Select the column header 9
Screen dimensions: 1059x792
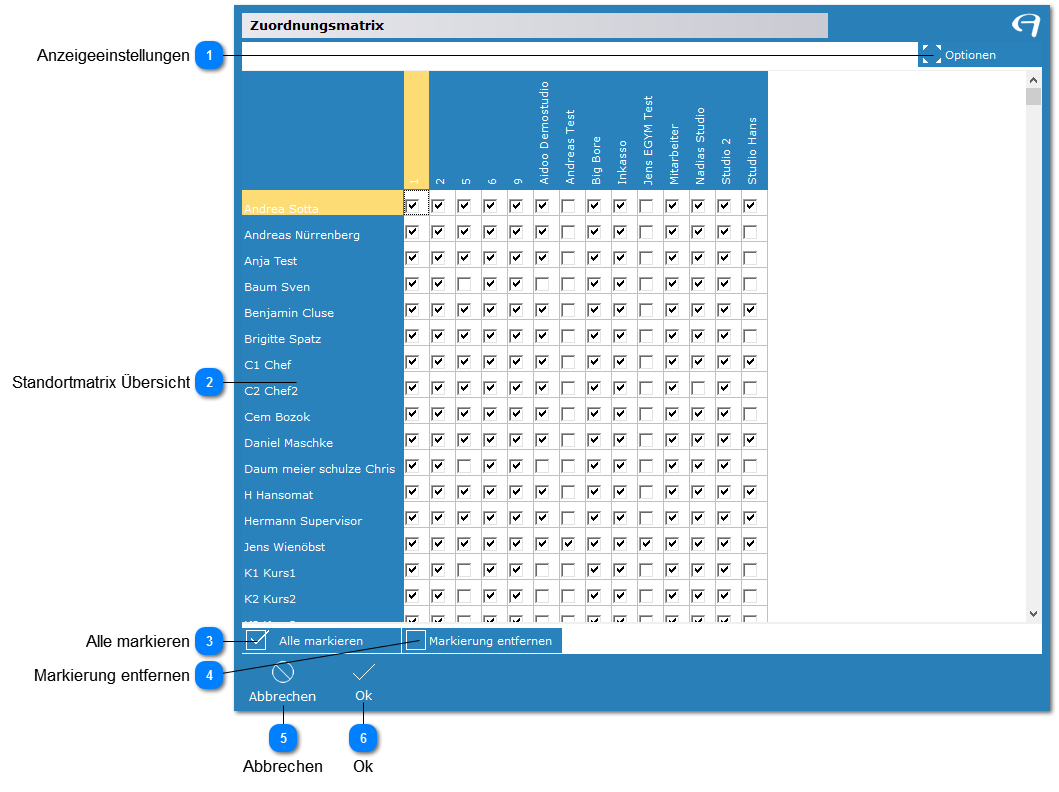[x=518, y=181]
